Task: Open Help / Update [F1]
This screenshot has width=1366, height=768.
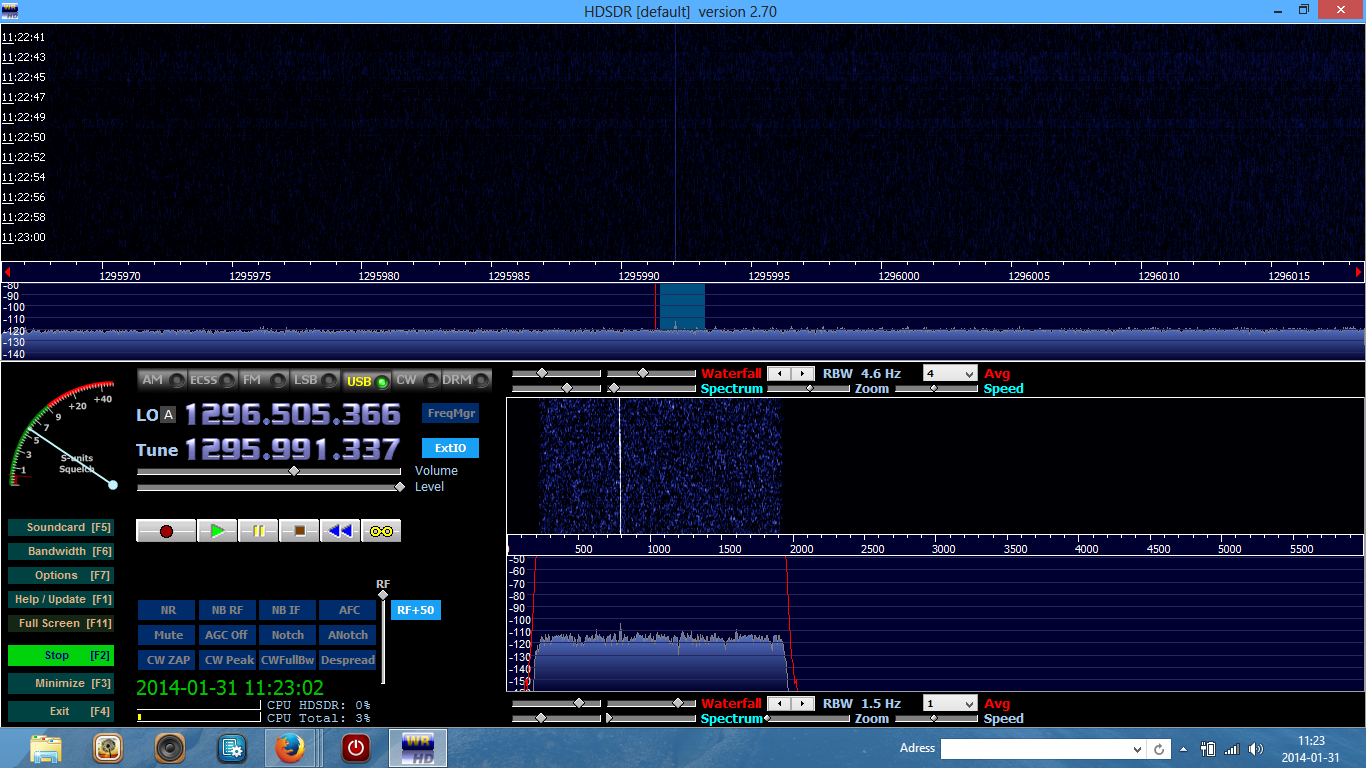Action: tap(60, 599)
